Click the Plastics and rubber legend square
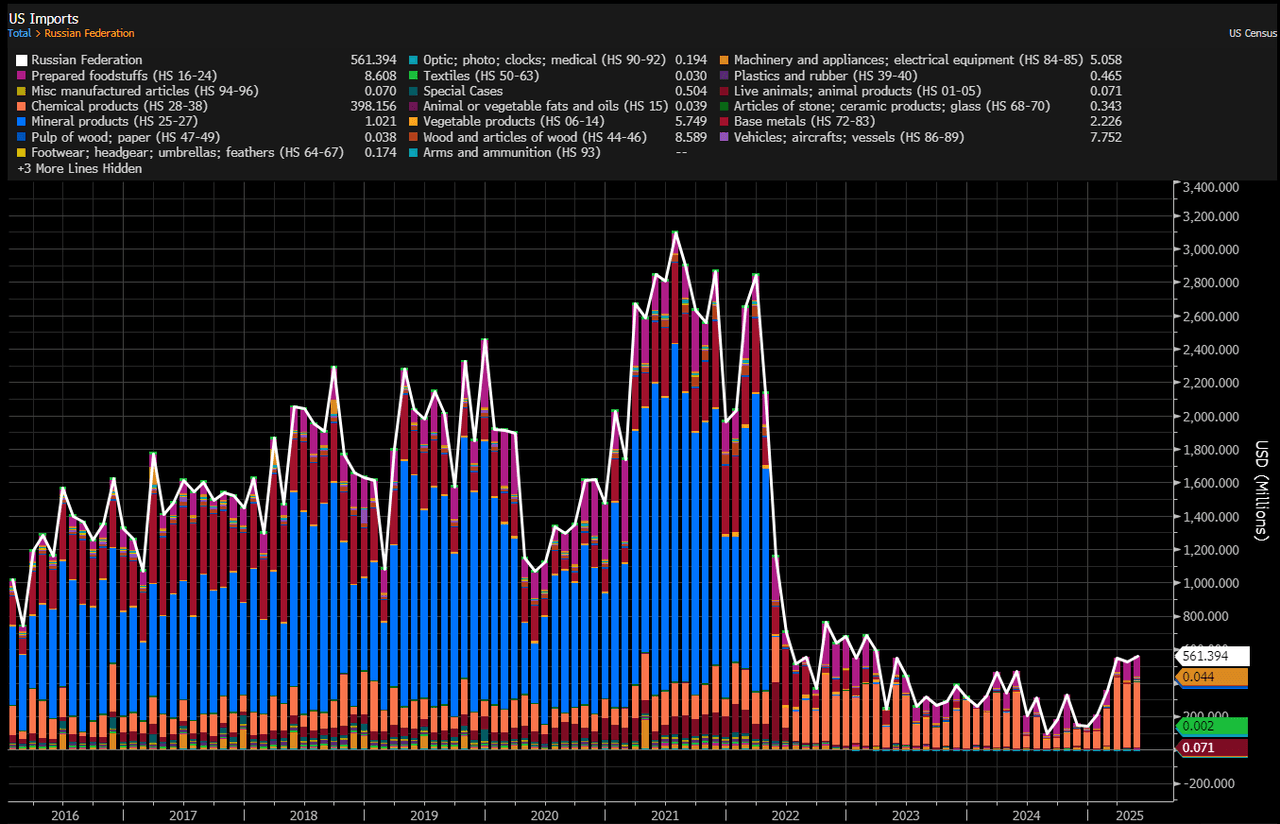 [x=725, y=75]
